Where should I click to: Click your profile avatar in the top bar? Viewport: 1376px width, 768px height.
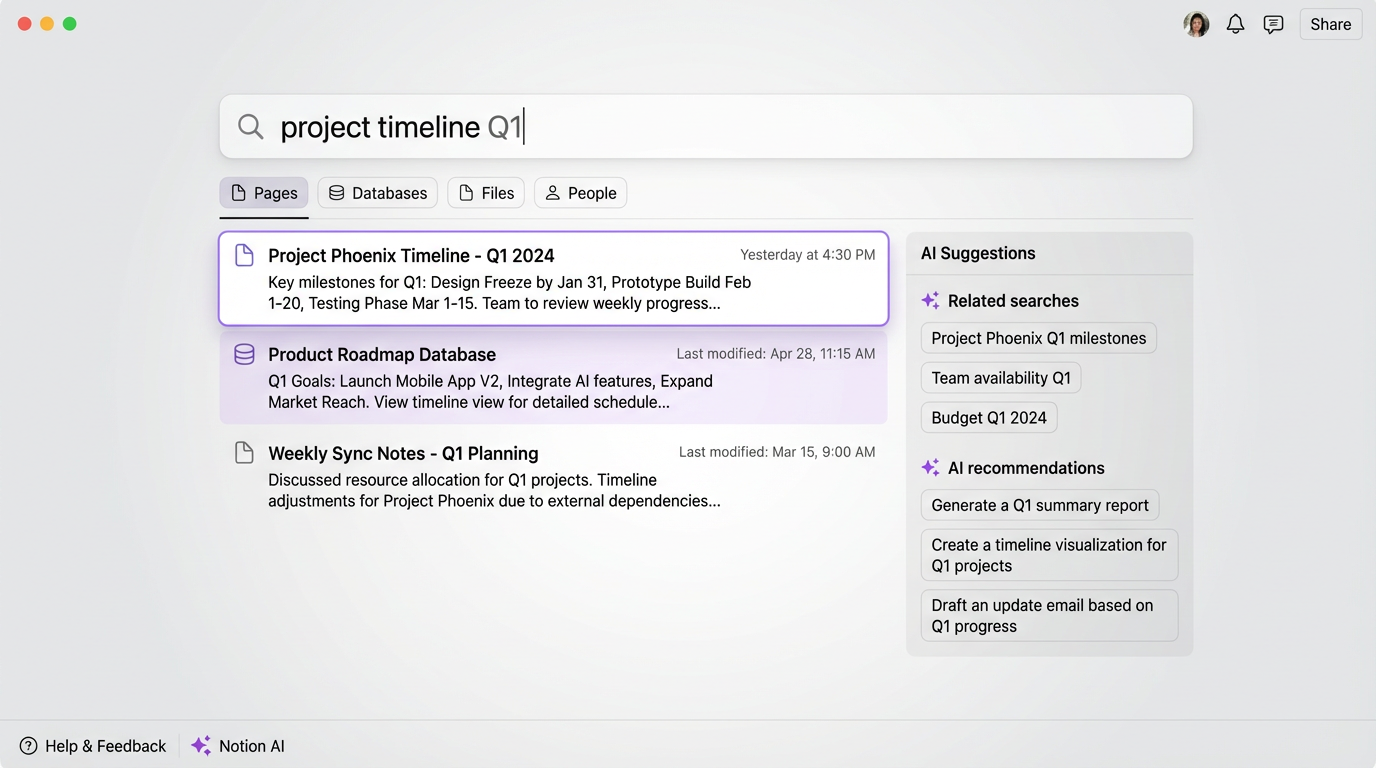click(x=1196, y=23)
